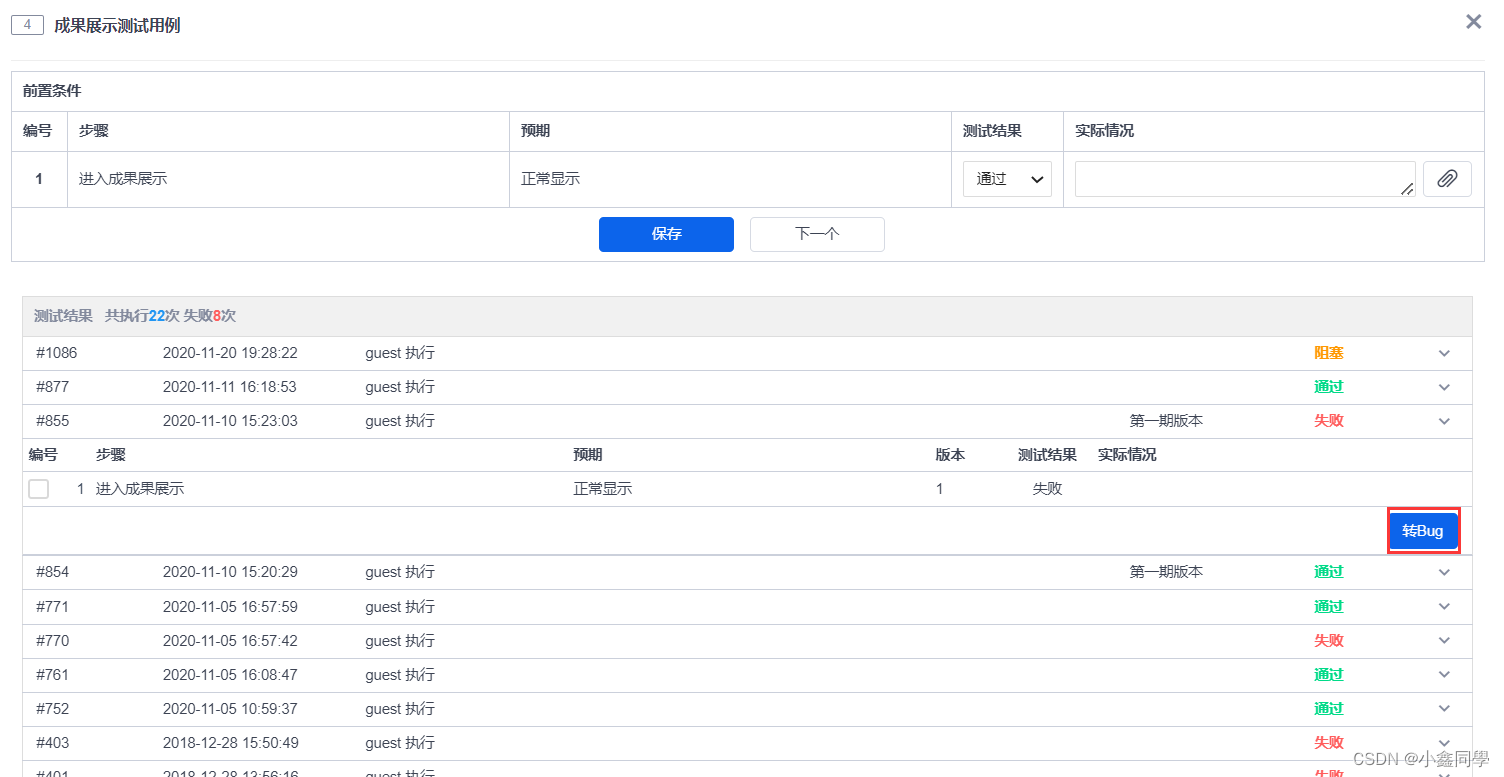
Task: Click 第一期版本 in row #855
Action: pyautogui.click(x=1166, y=421)
